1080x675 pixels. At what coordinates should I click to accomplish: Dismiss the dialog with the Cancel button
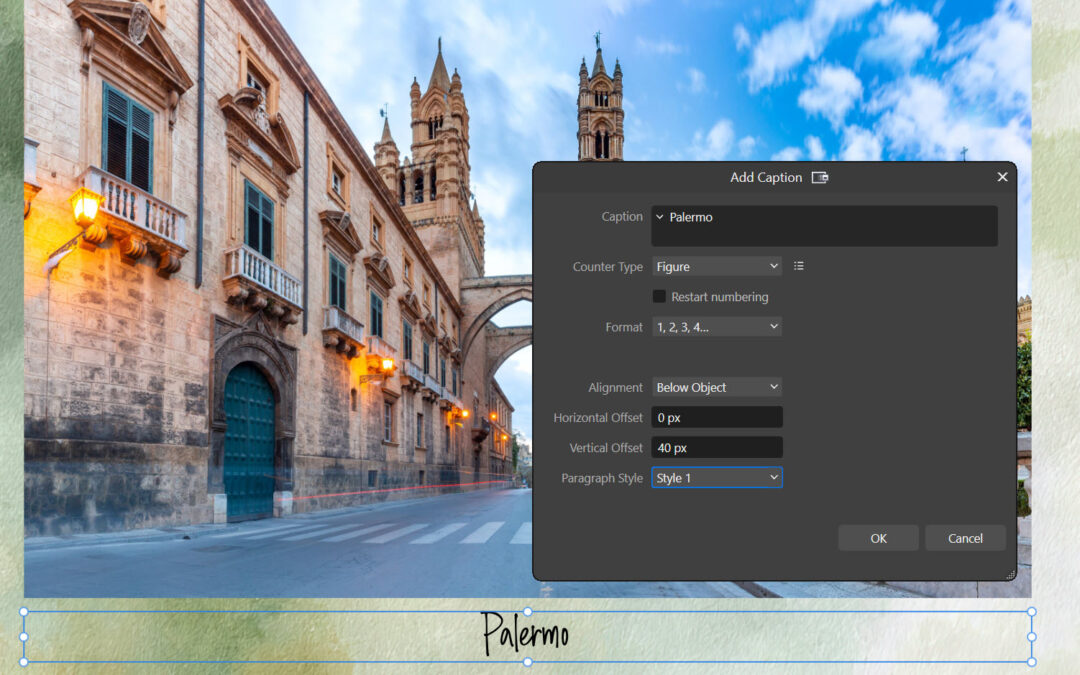tap(965, 537)
